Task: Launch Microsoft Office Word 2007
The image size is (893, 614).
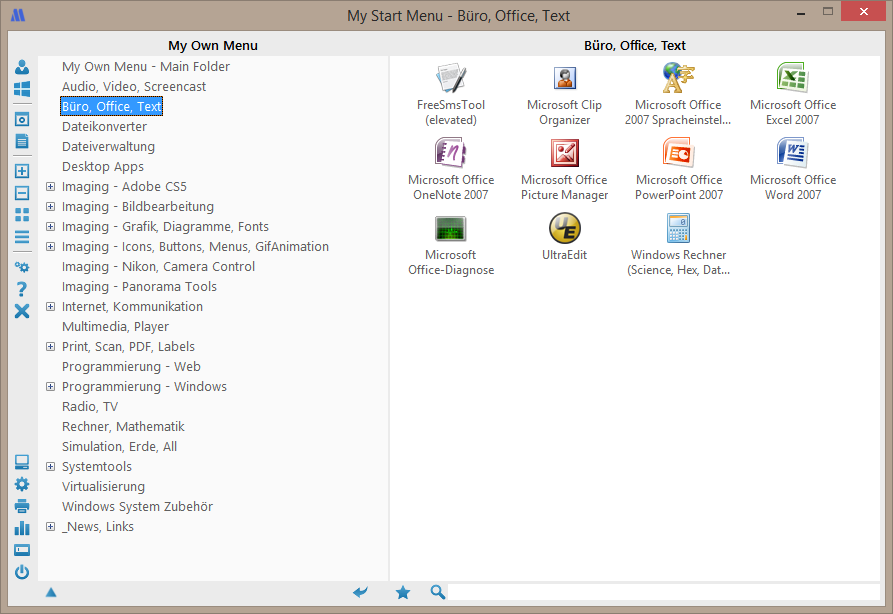Action: (793, 169)
